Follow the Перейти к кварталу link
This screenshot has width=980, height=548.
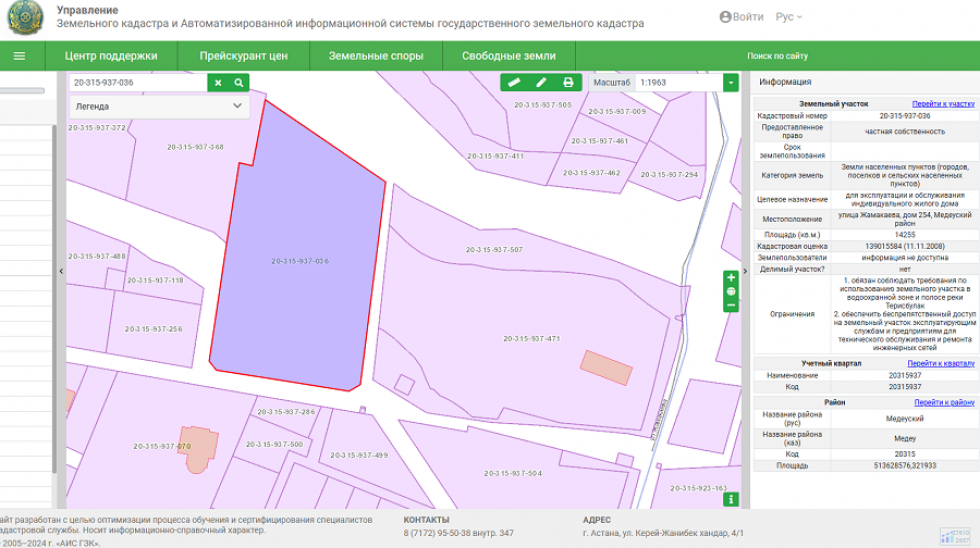click(940, 363)
